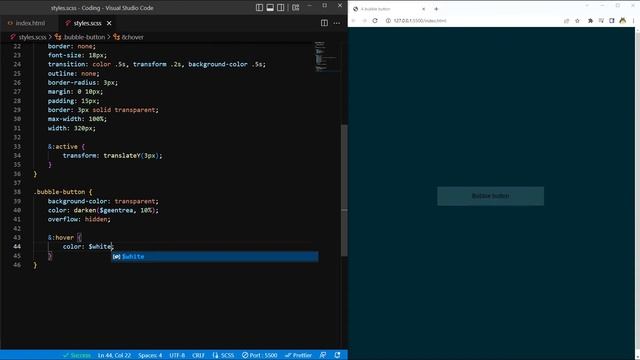Open the browser three-dot menu
The height and width of the screenshot is (360, 640).
pyautogui.click(x=633, y=20)
